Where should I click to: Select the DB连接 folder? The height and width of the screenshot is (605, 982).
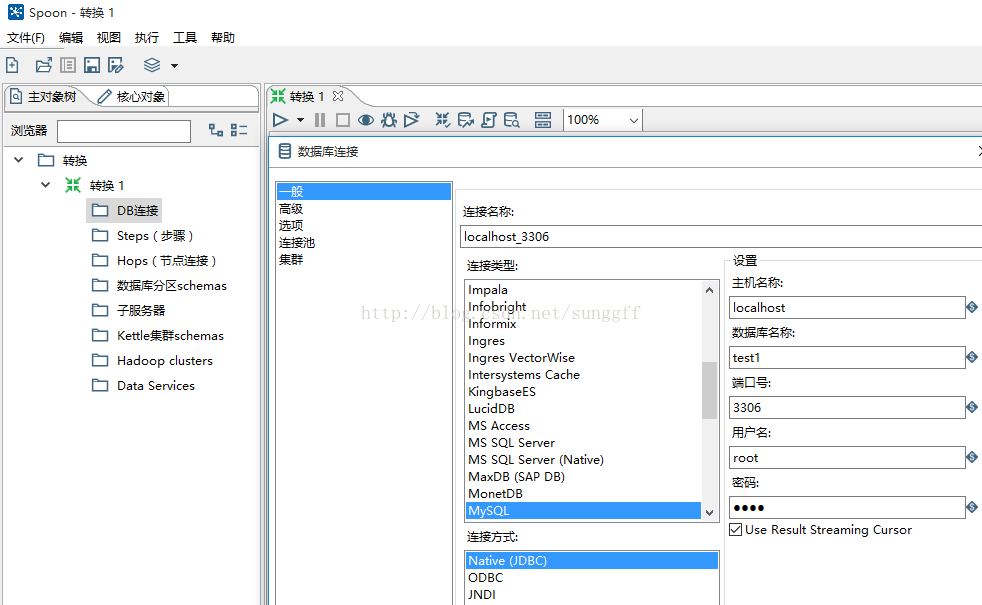[x=125, y=210]
